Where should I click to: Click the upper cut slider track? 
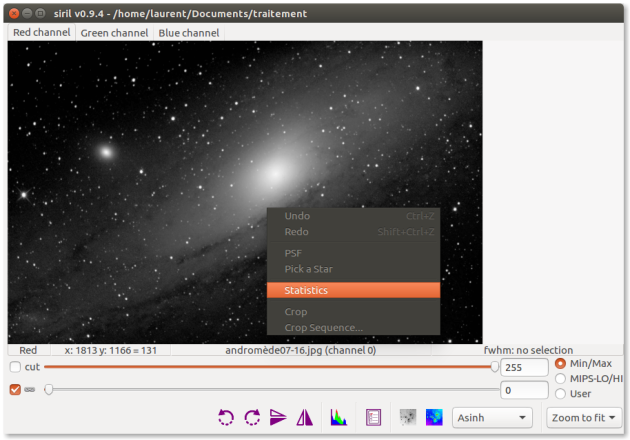(x=270, y=367)
